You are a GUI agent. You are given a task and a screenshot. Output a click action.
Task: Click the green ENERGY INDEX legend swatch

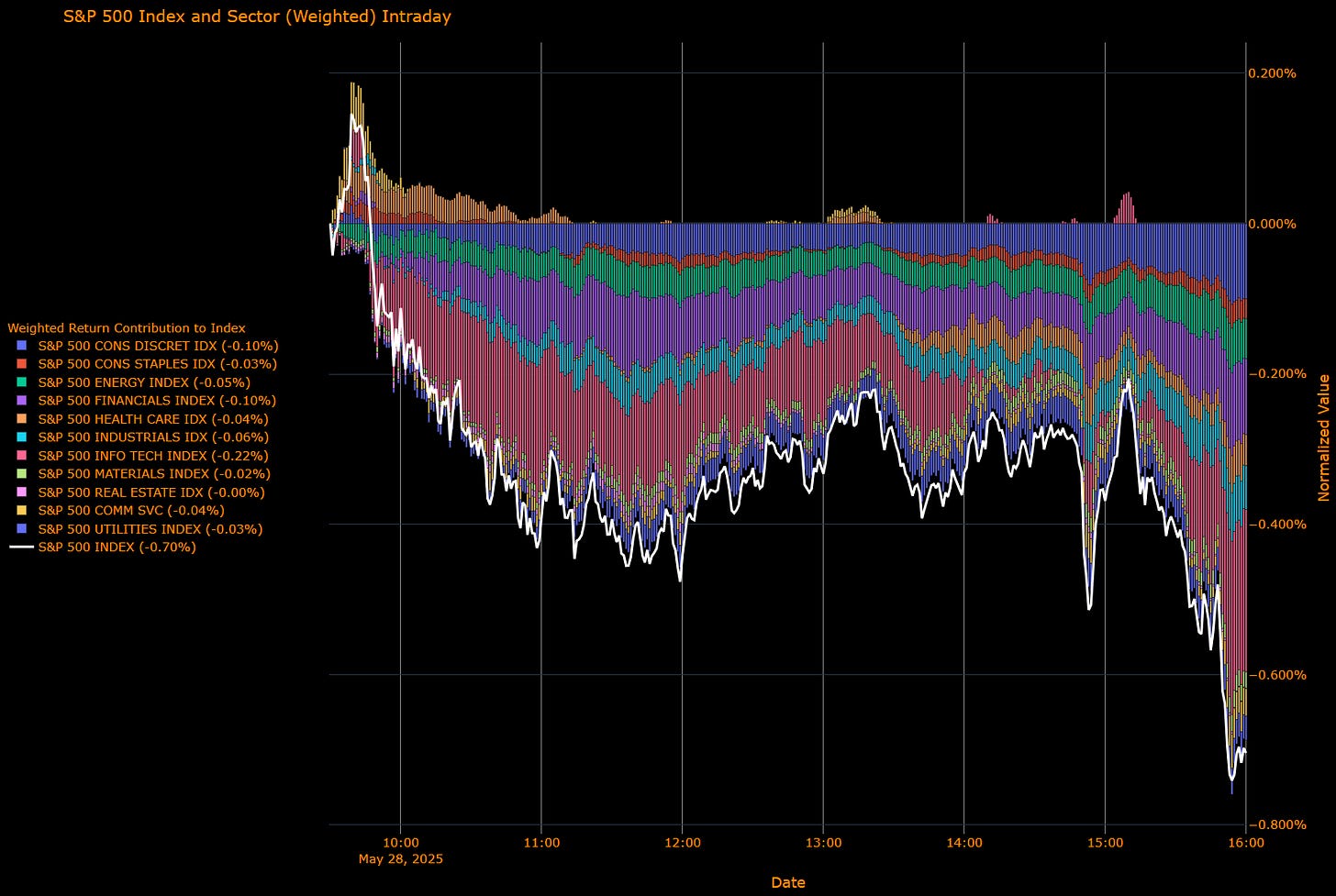coord(22,382)
